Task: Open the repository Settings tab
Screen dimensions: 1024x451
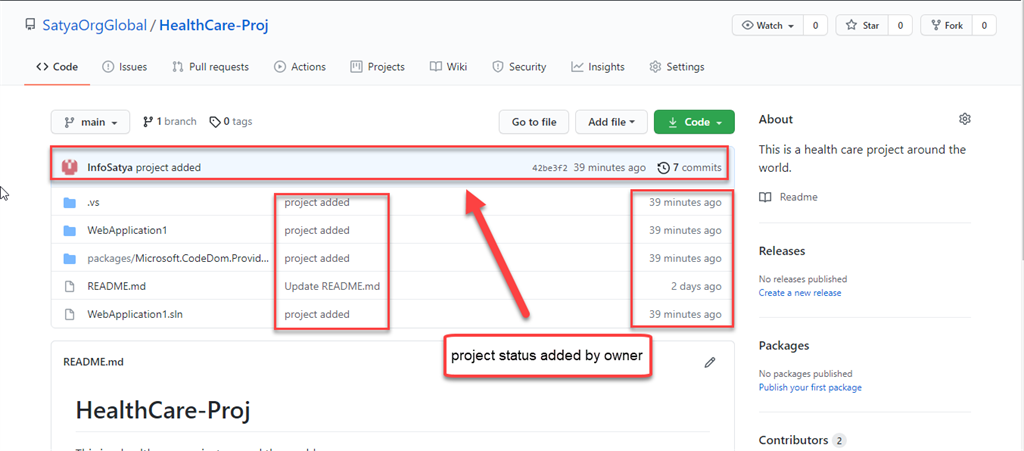Action: point(677,67)
